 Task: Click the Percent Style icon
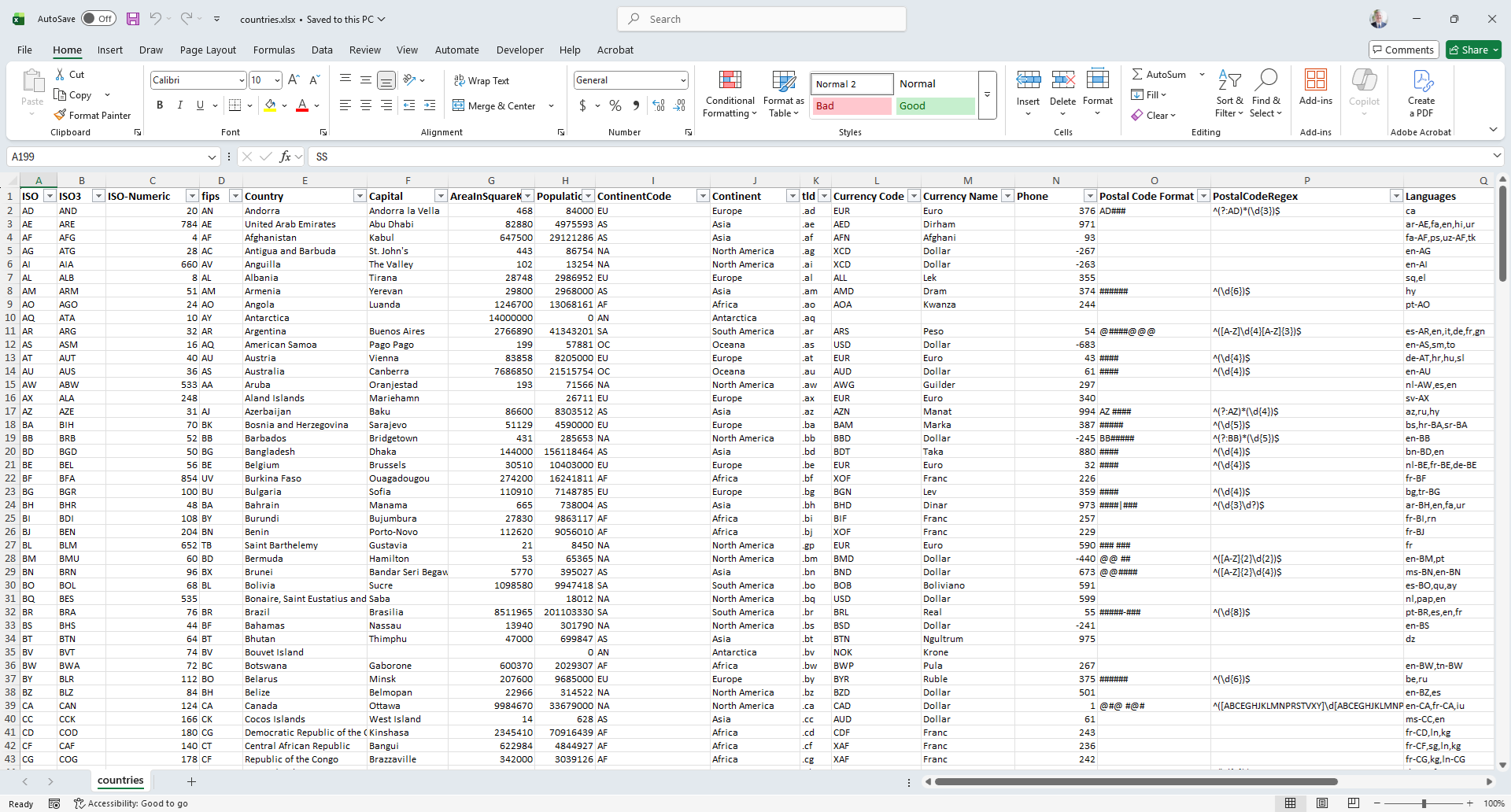(615, 105)
